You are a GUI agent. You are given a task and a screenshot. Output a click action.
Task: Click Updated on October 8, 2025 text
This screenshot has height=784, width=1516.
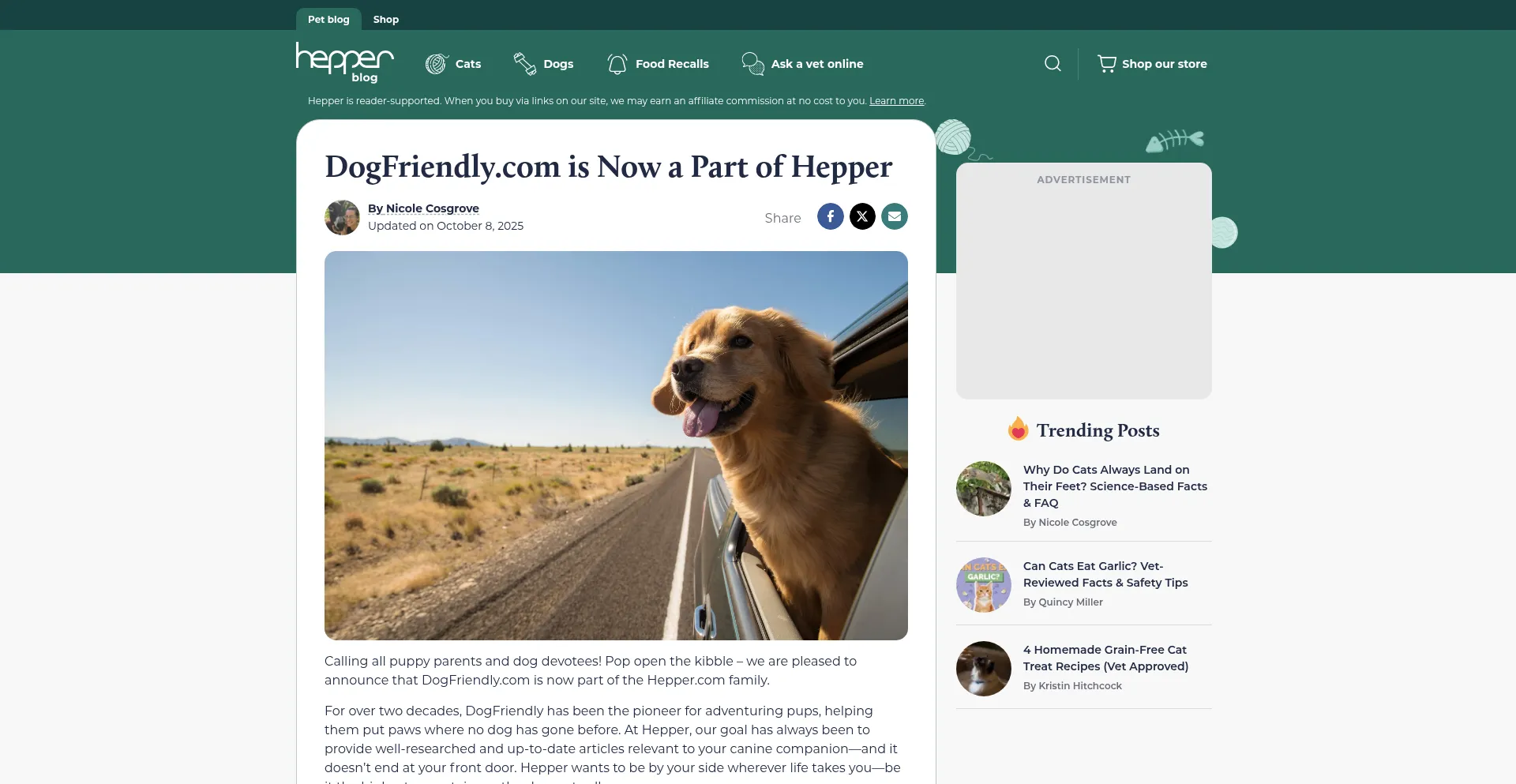(445, 226)
